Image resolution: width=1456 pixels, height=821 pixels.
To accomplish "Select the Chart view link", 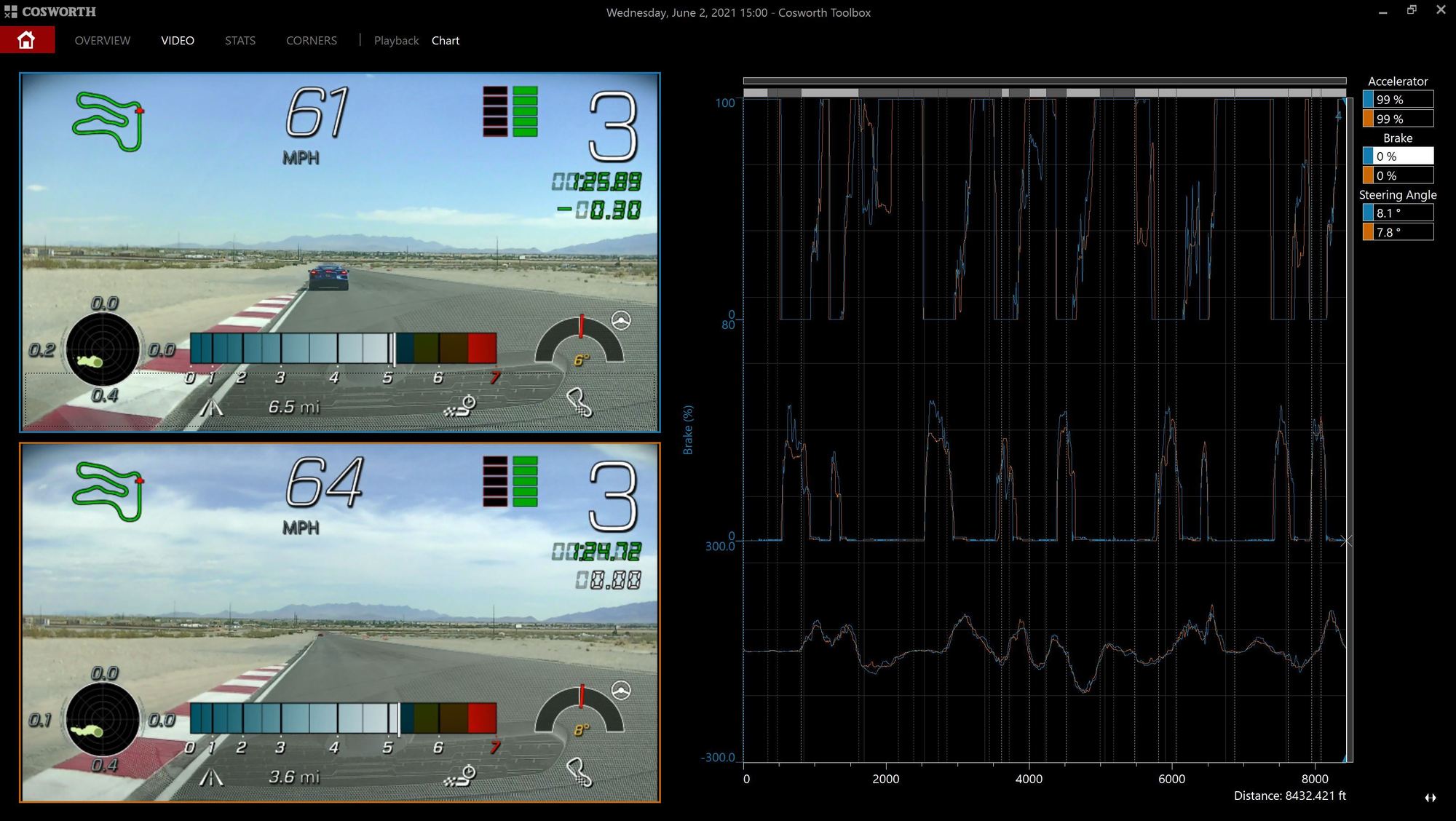I will [x=446, y=41].
